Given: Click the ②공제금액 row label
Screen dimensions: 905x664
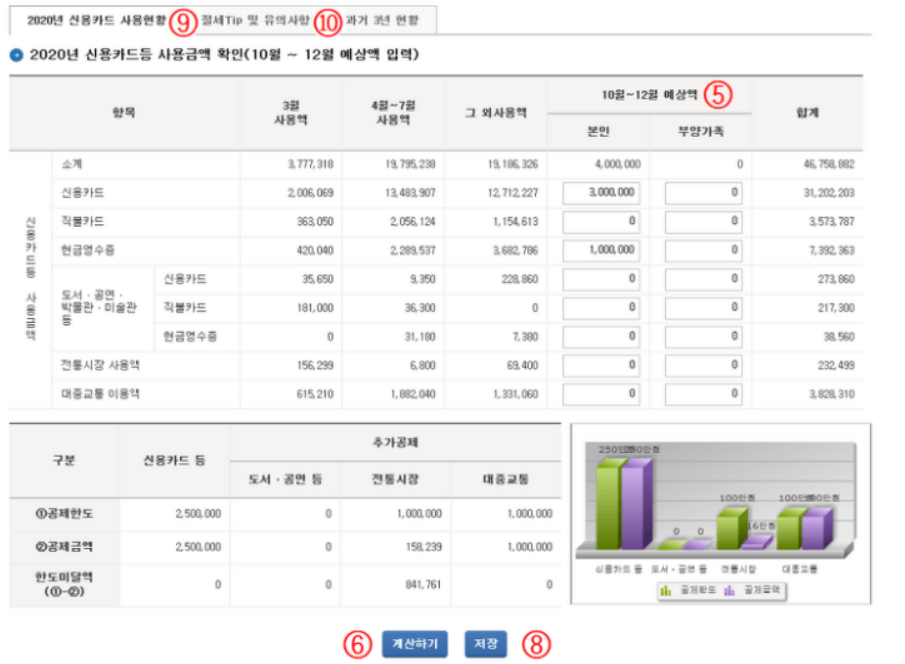Looking at the screenshot, I should (64, 547).
